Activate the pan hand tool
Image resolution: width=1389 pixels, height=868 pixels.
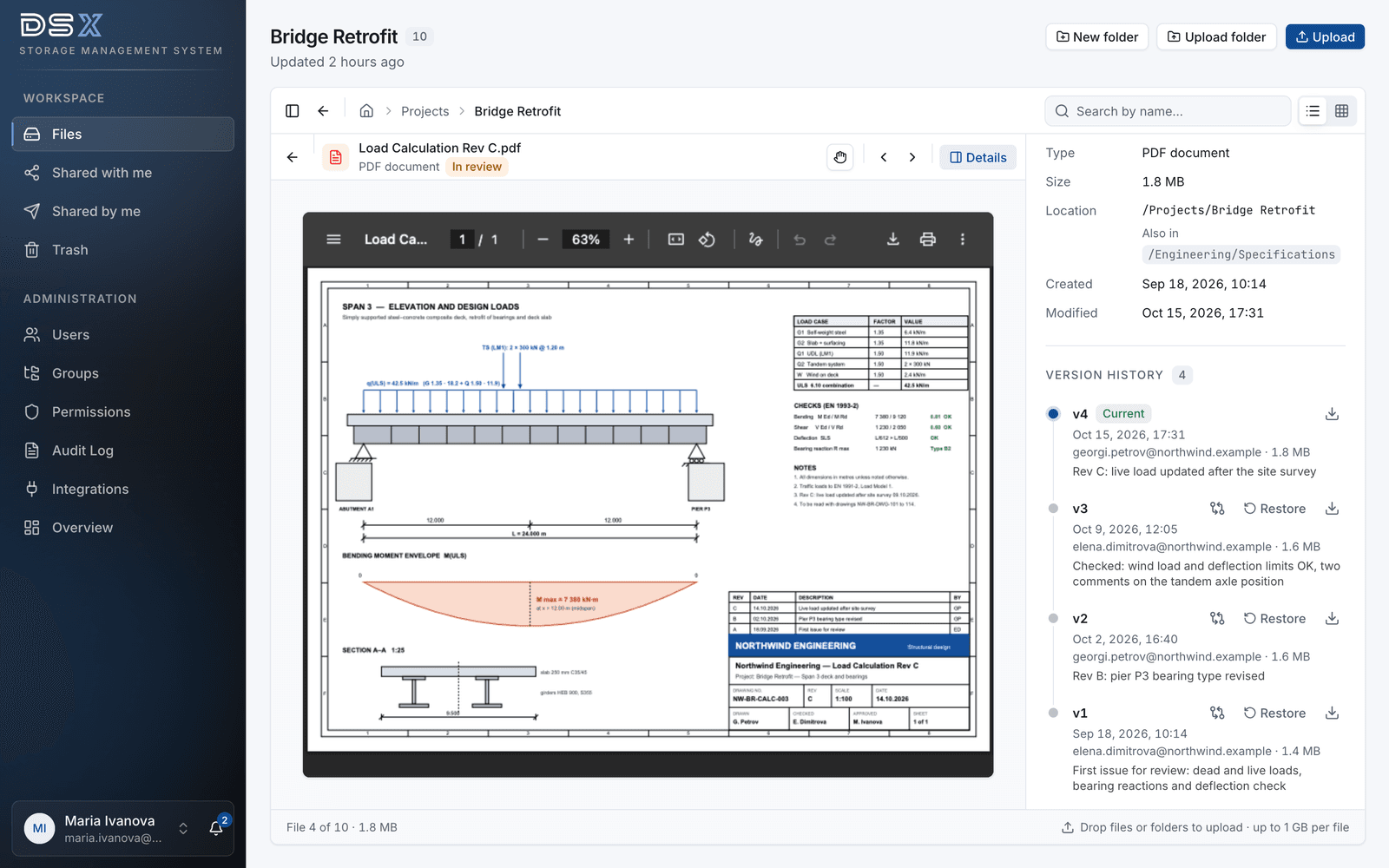840,157
